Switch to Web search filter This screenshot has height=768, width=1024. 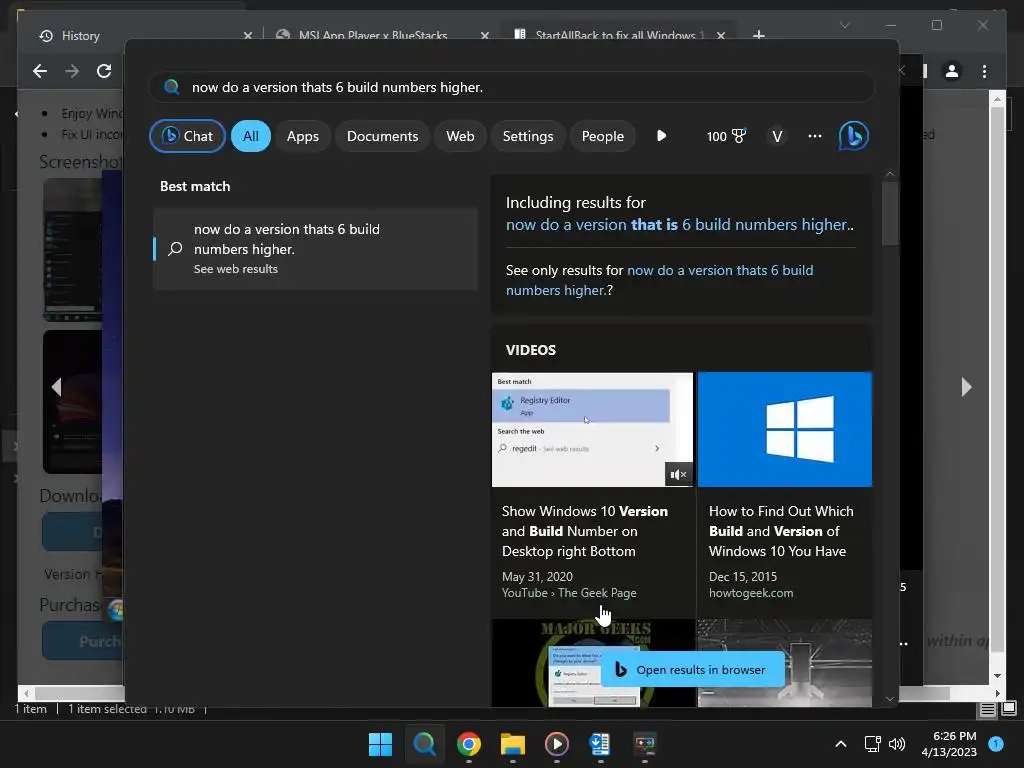(x=460, y=136)
